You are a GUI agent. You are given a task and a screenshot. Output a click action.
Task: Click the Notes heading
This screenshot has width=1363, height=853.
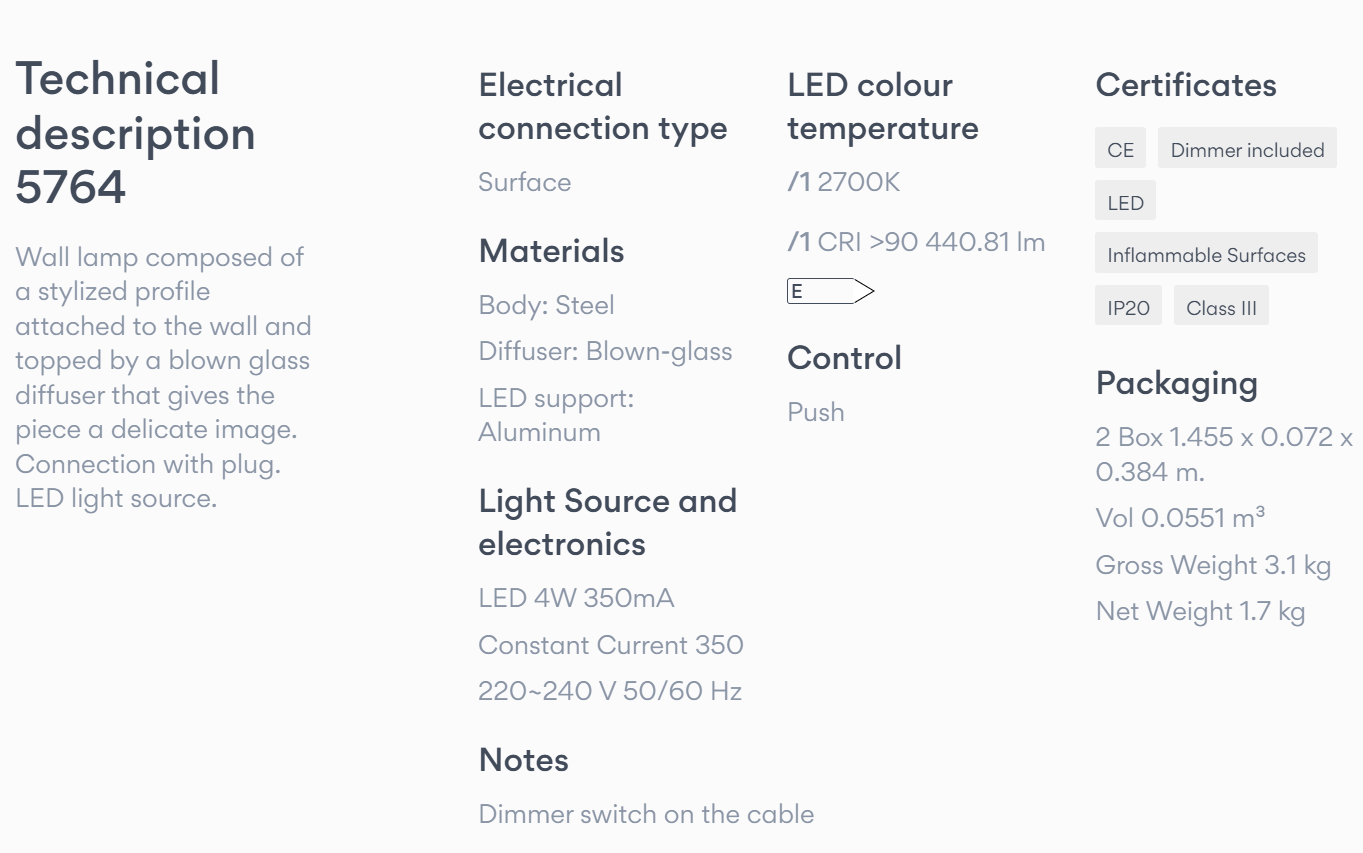[x=524, y=760]
